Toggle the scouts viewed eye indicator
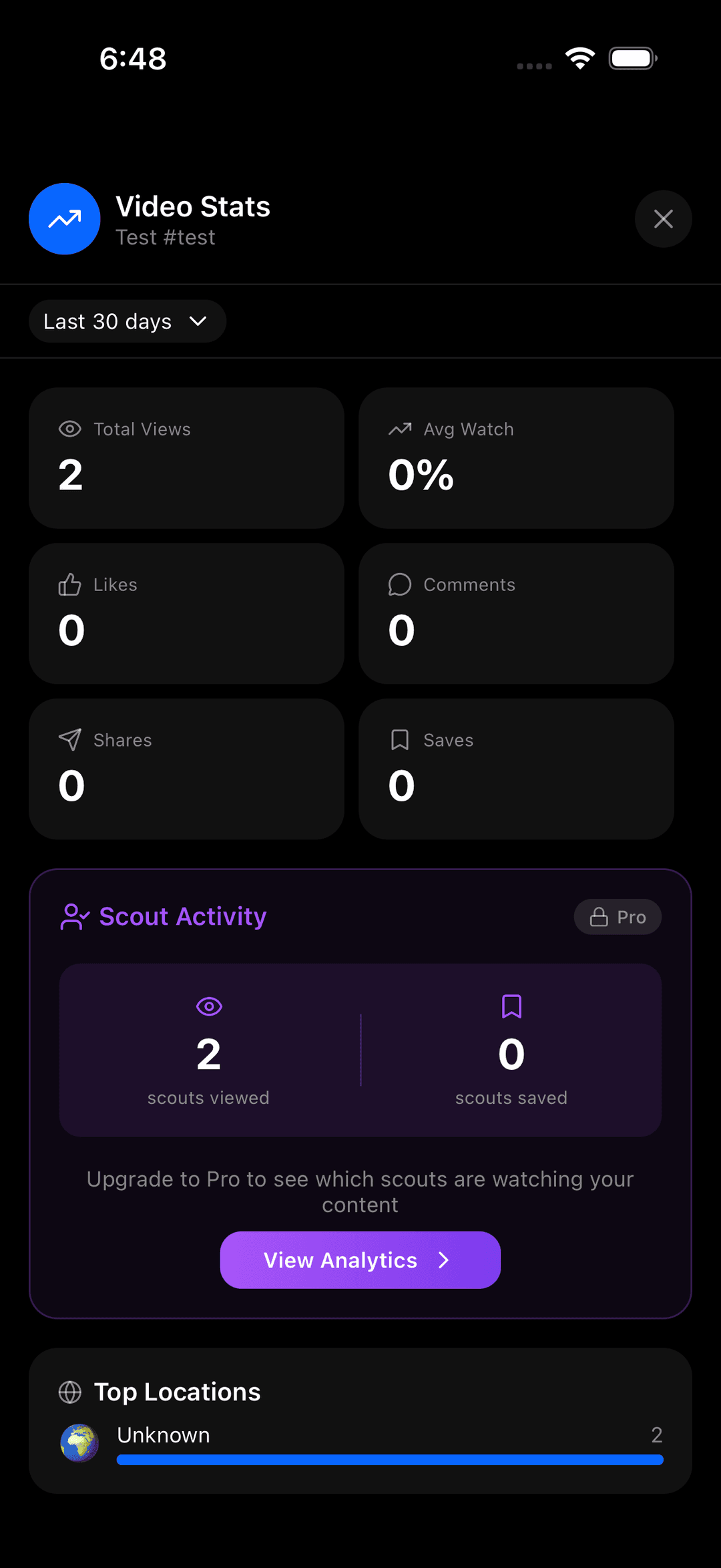721x1568 pixels. click(209, 1006)
